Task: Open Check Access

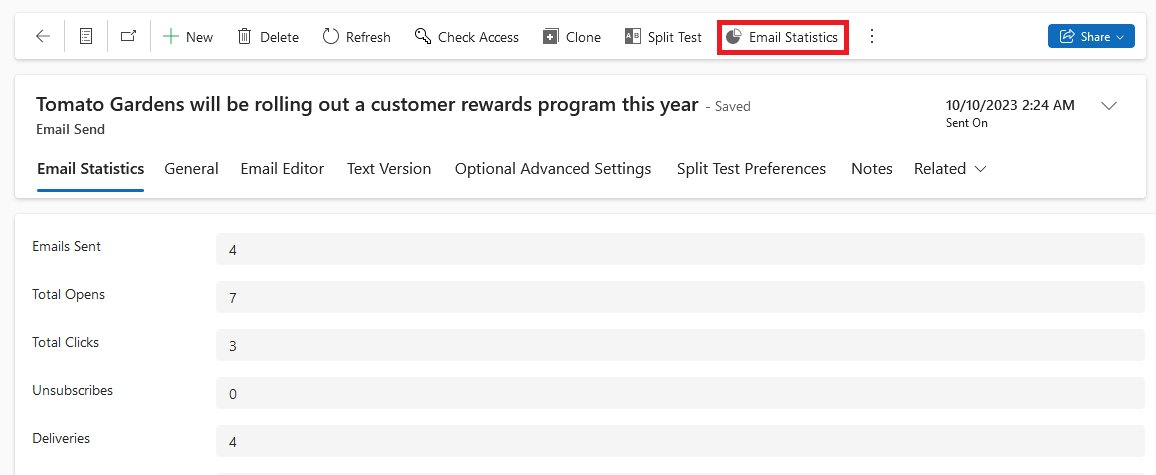Action: (x=467, y=36)
